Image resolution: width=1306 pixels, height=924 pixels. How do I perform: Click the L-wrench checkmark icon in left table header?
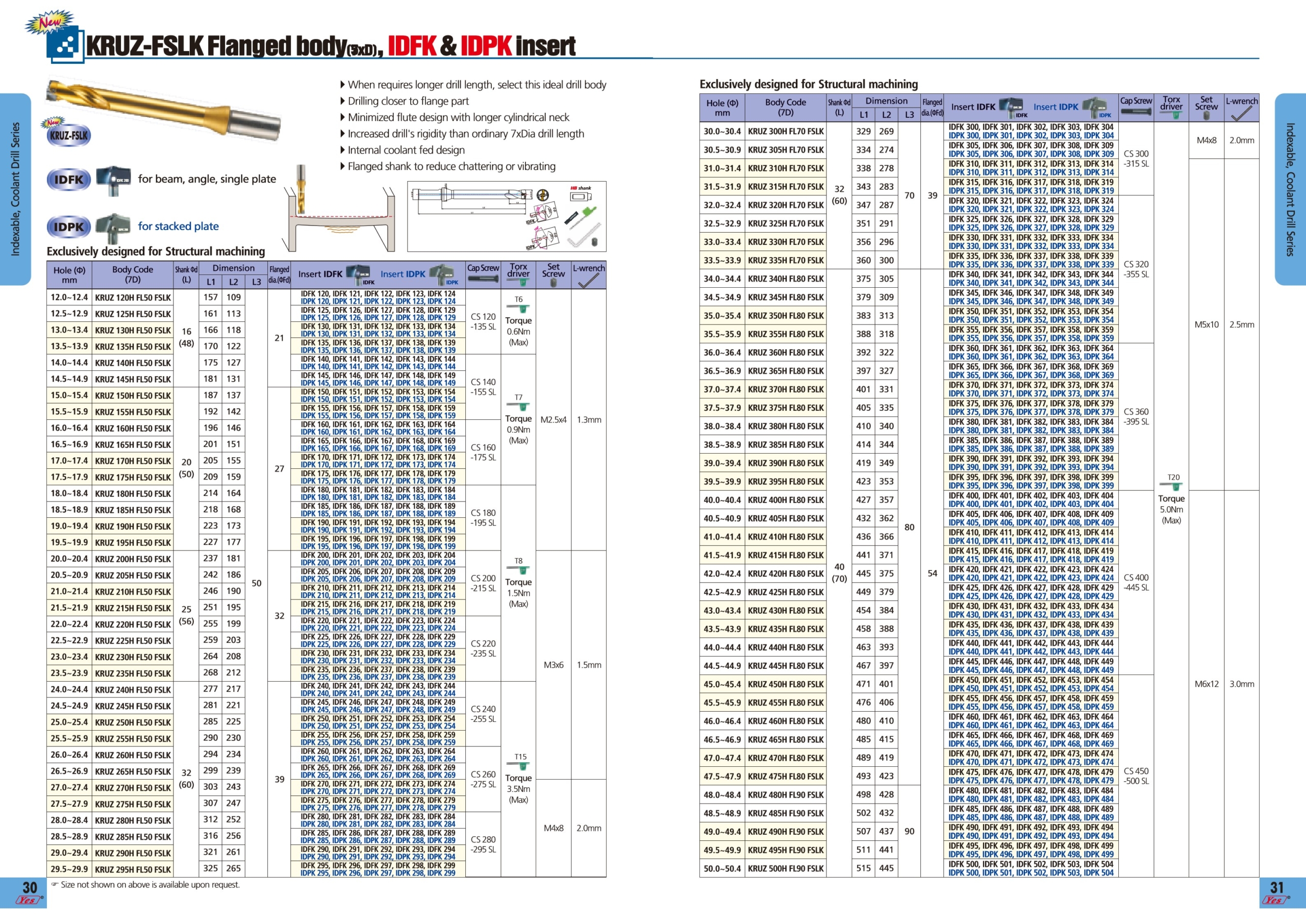tap(589, 281)
